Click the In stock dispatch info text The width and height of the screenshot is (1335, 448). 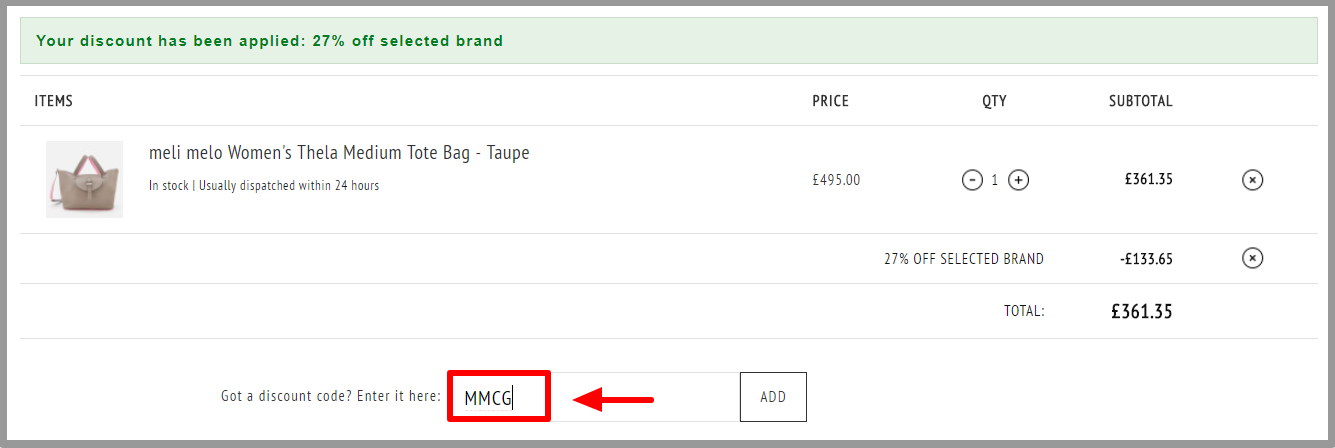[264, 185]
